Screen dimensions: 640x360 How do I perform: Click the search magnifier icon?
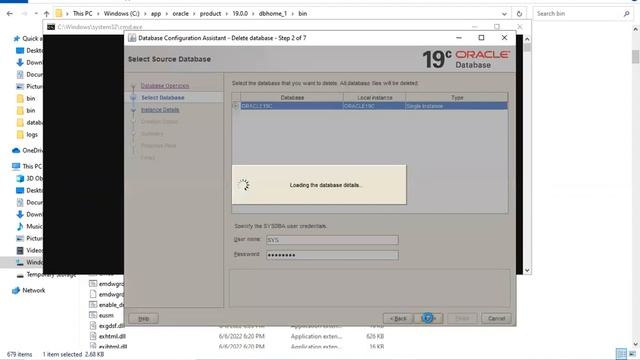pyautogui.click(x=627, y=13)
